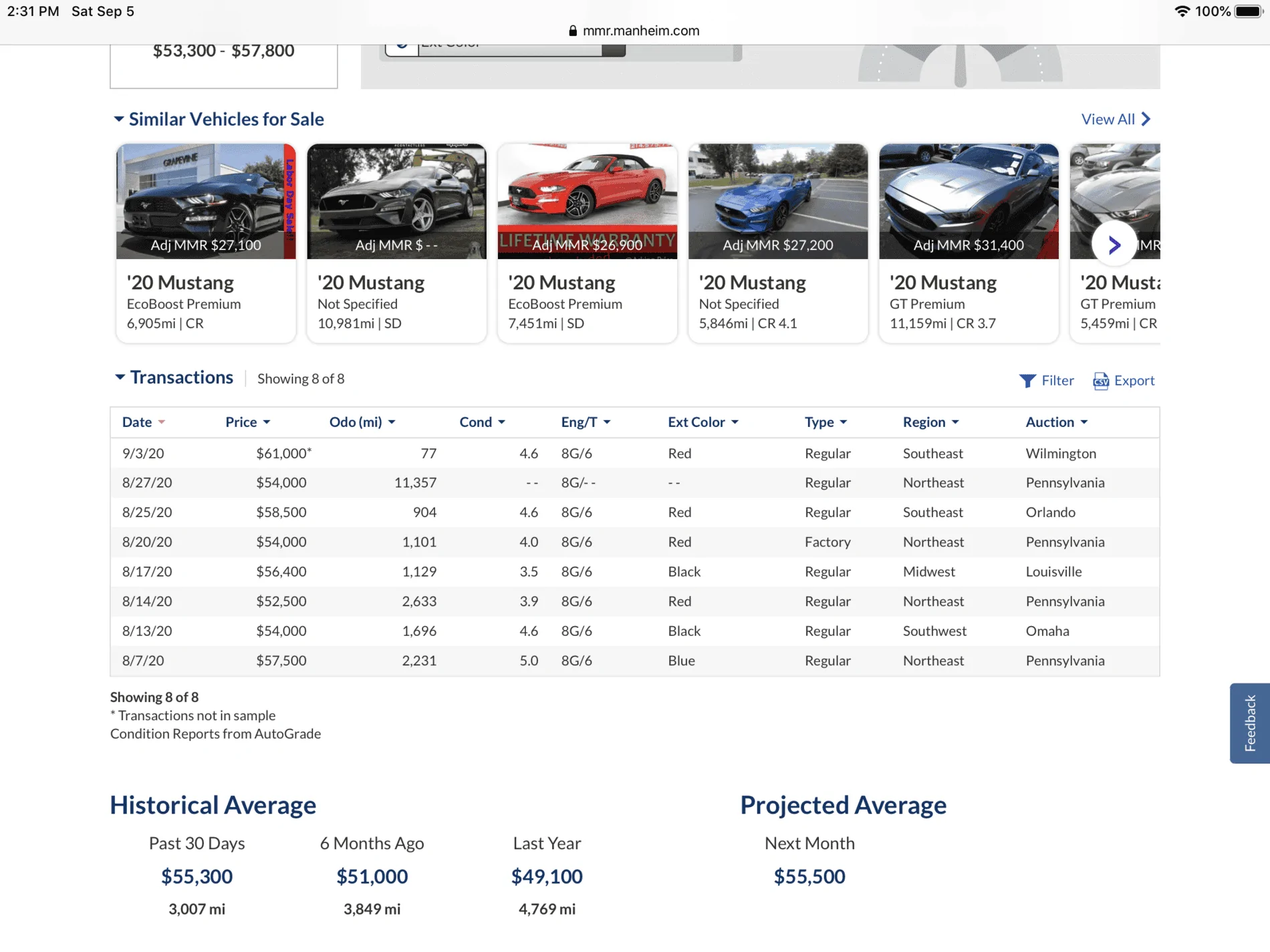This screenshot has height=952, width=1270.
Task: Sort by the Region column header
Action: tap(930, 422)
